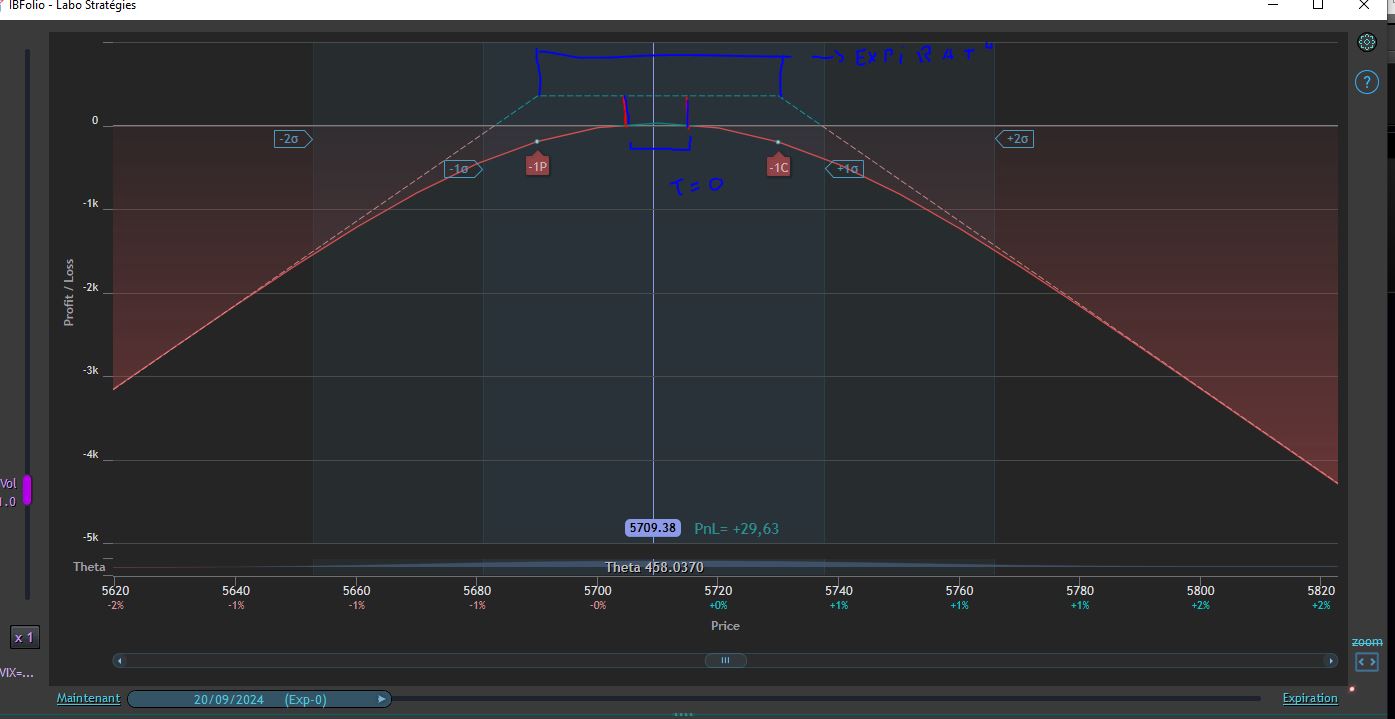Select the -1P short put marker

click(537, 166)
